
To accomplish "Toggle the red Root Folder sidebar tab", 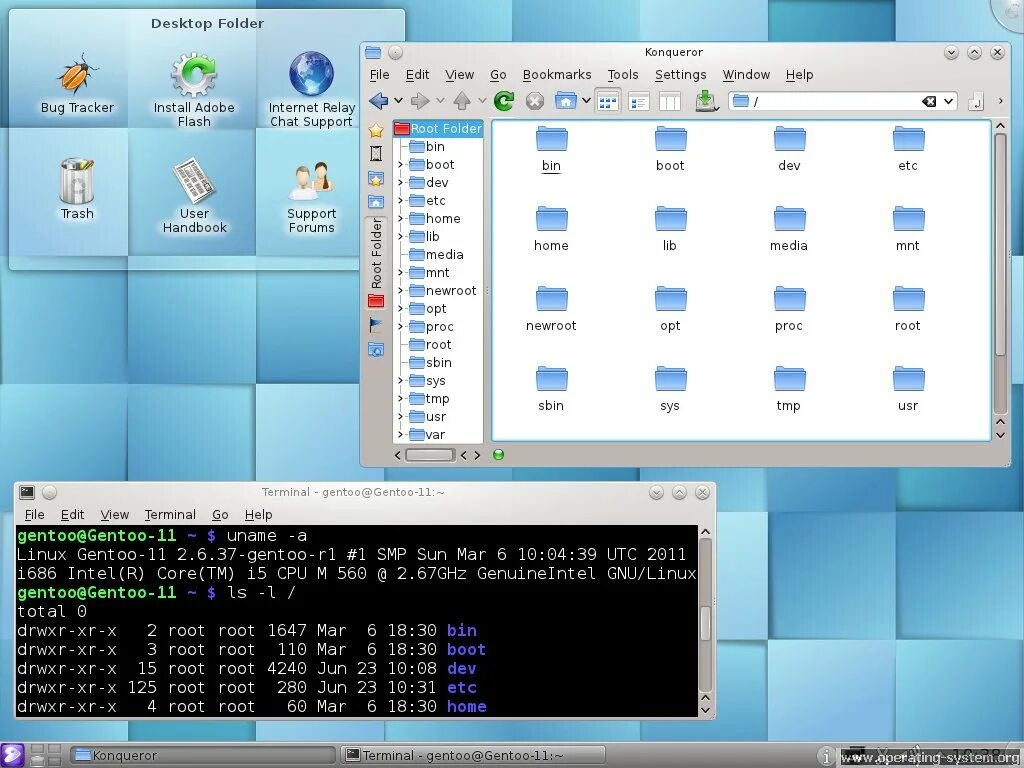I will pos(376,263).
